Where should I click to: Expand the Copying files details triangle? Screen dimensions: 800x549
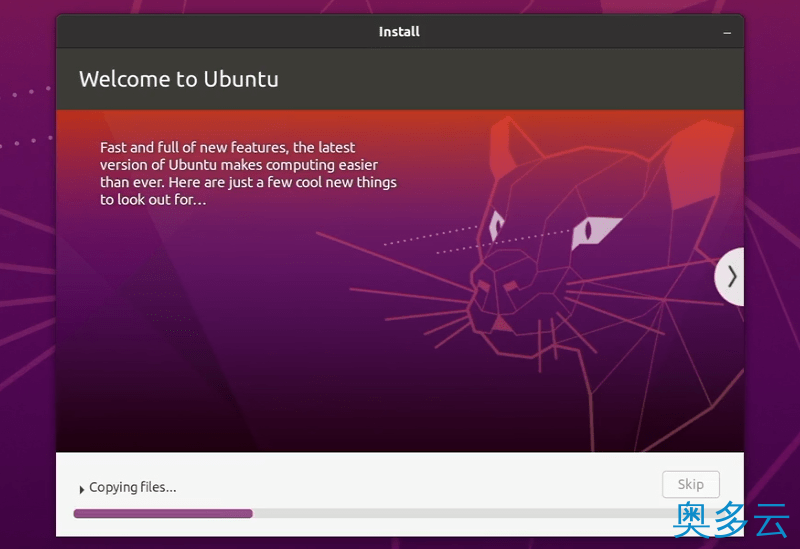pyautogui.click(x=81, y=489)
